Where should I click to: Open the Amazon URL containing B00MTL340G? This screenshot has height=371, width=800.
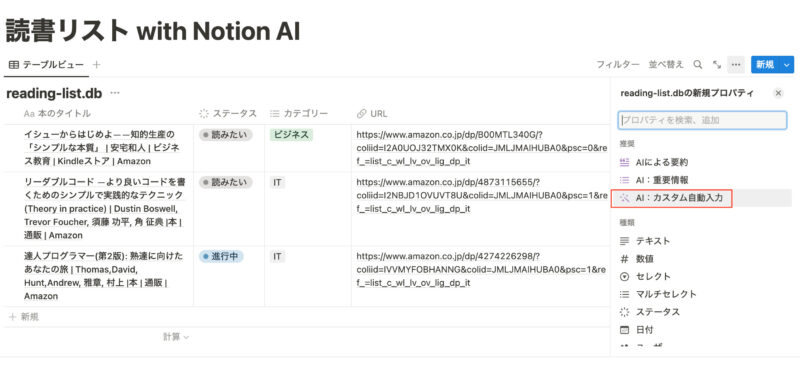(482, 148)
